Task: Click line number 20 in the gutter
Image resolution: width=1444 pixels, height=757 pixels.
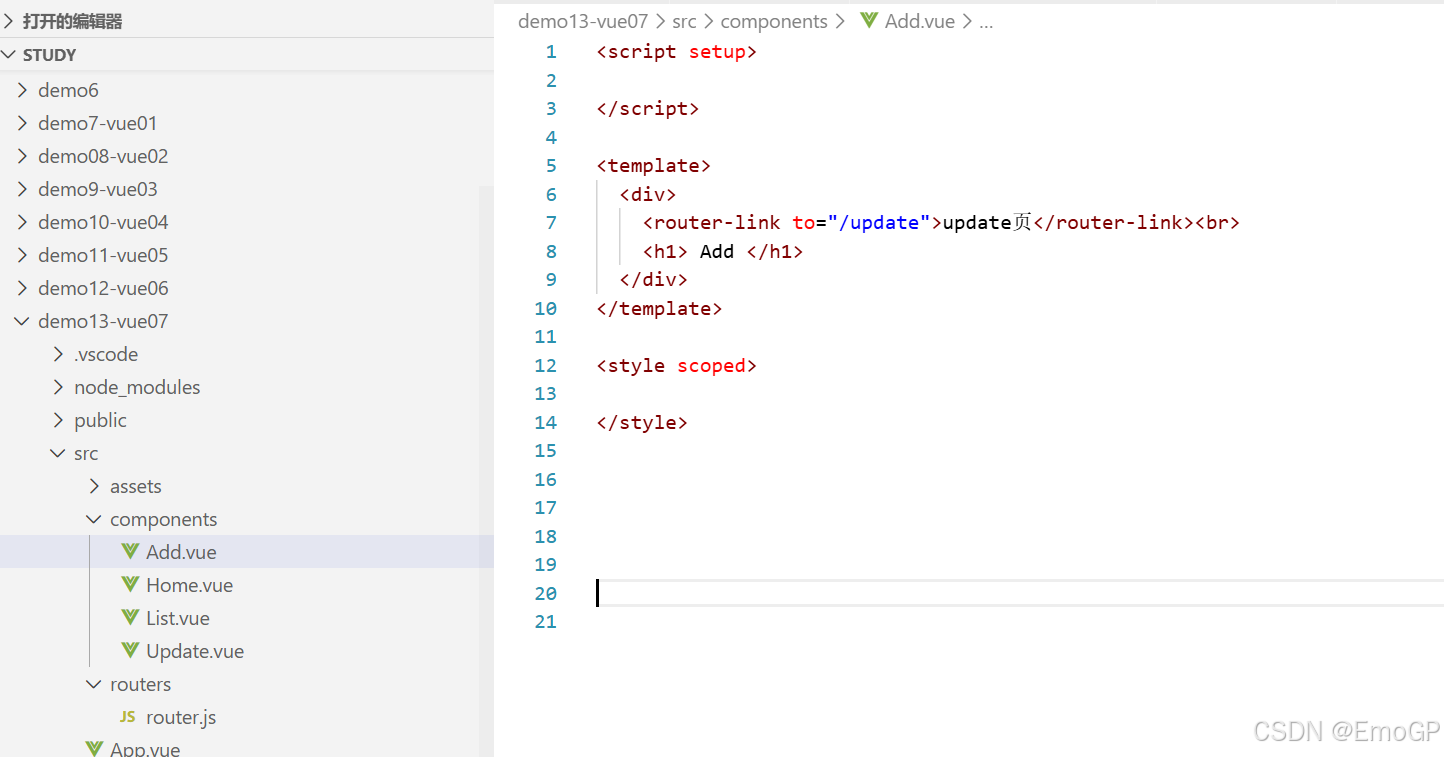Action: (x=545, y=594)
